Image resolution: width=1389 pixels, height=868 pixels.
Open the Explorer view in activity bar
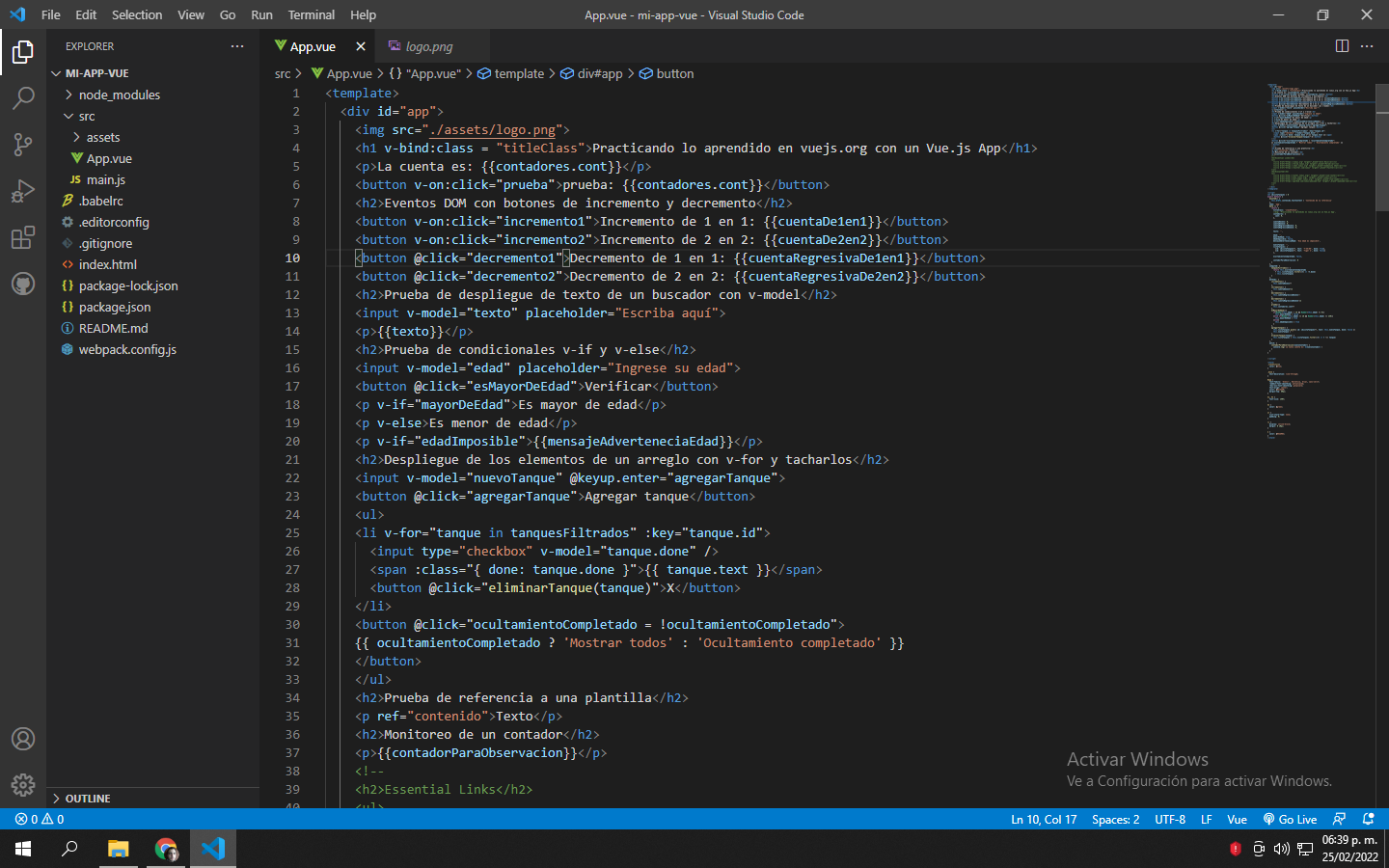tap(23, 52)
